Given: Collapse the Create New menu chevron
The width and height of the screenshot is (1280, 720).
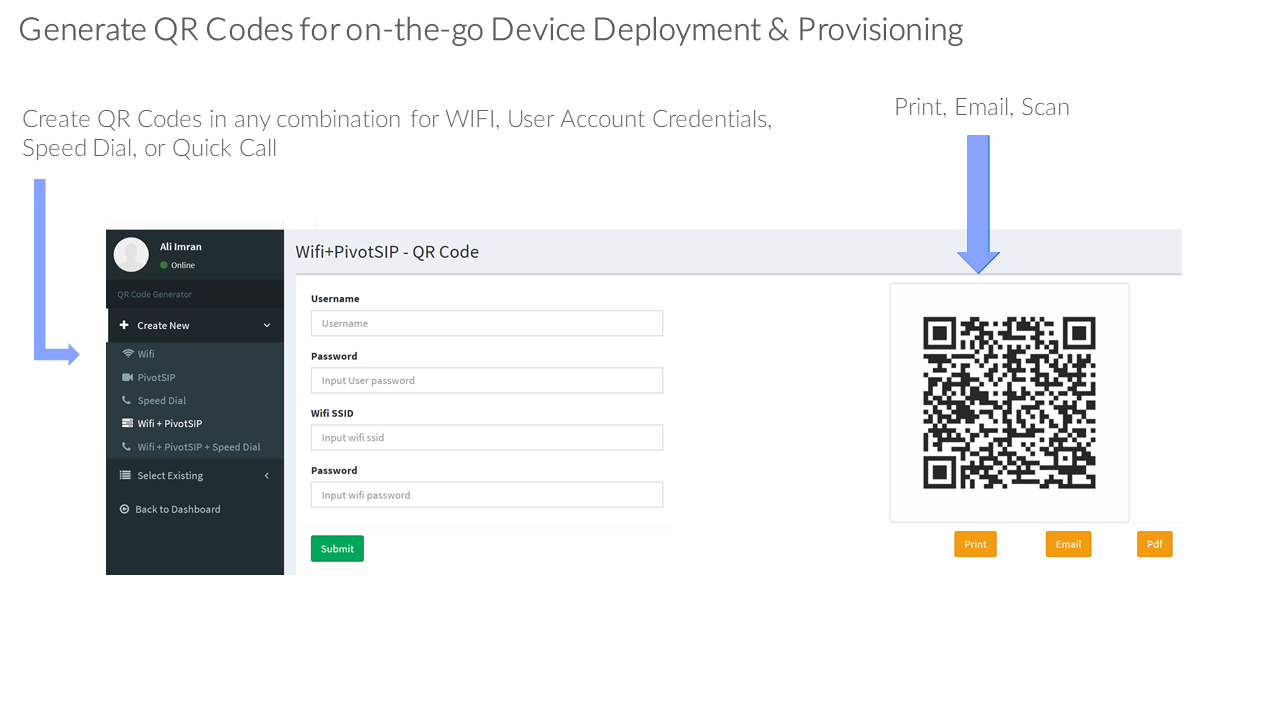Looking at the screenshot, I should coord(267,325).
